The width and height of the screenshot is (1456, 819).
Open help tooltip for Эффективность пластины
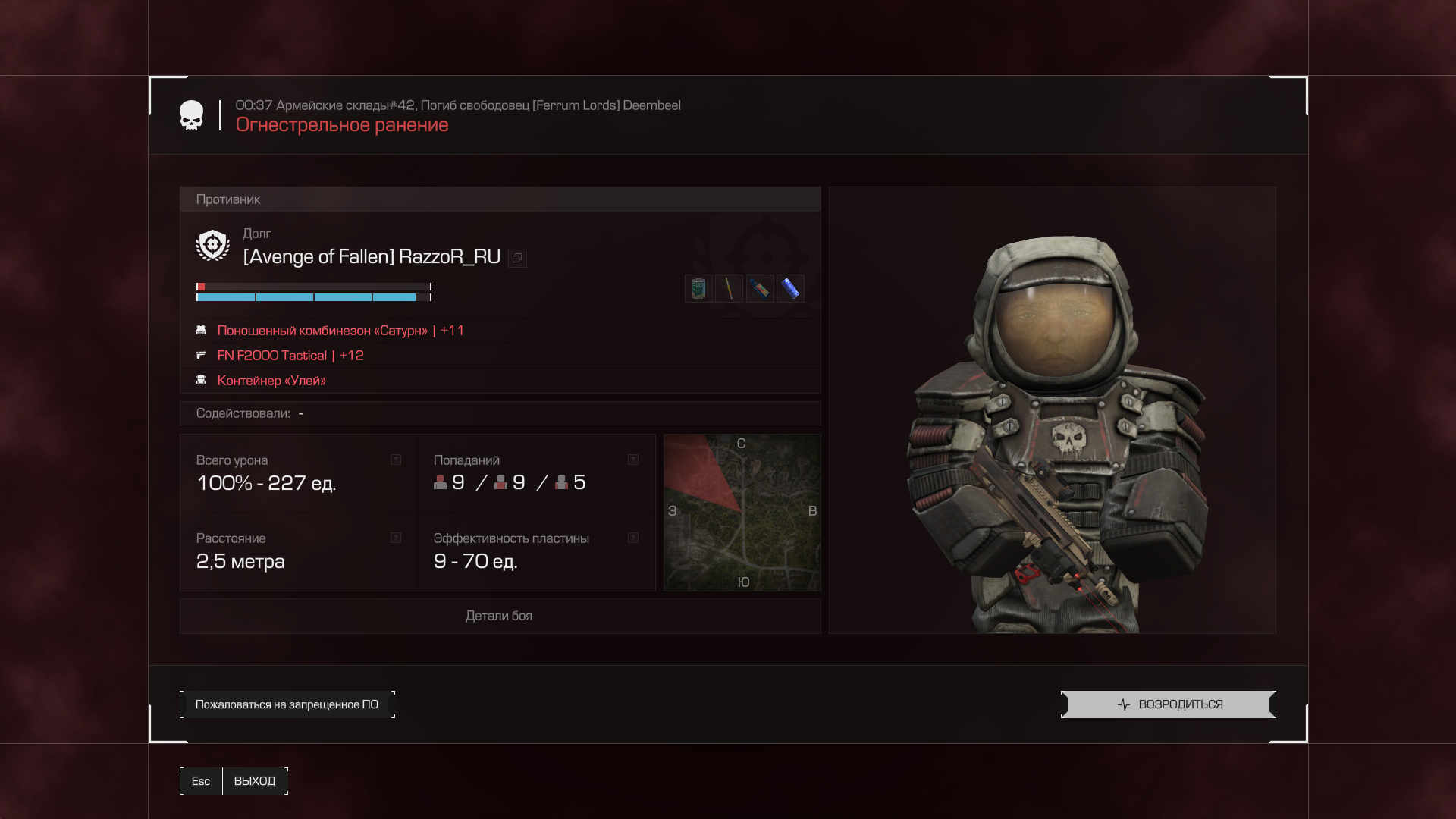coord(633,538)
